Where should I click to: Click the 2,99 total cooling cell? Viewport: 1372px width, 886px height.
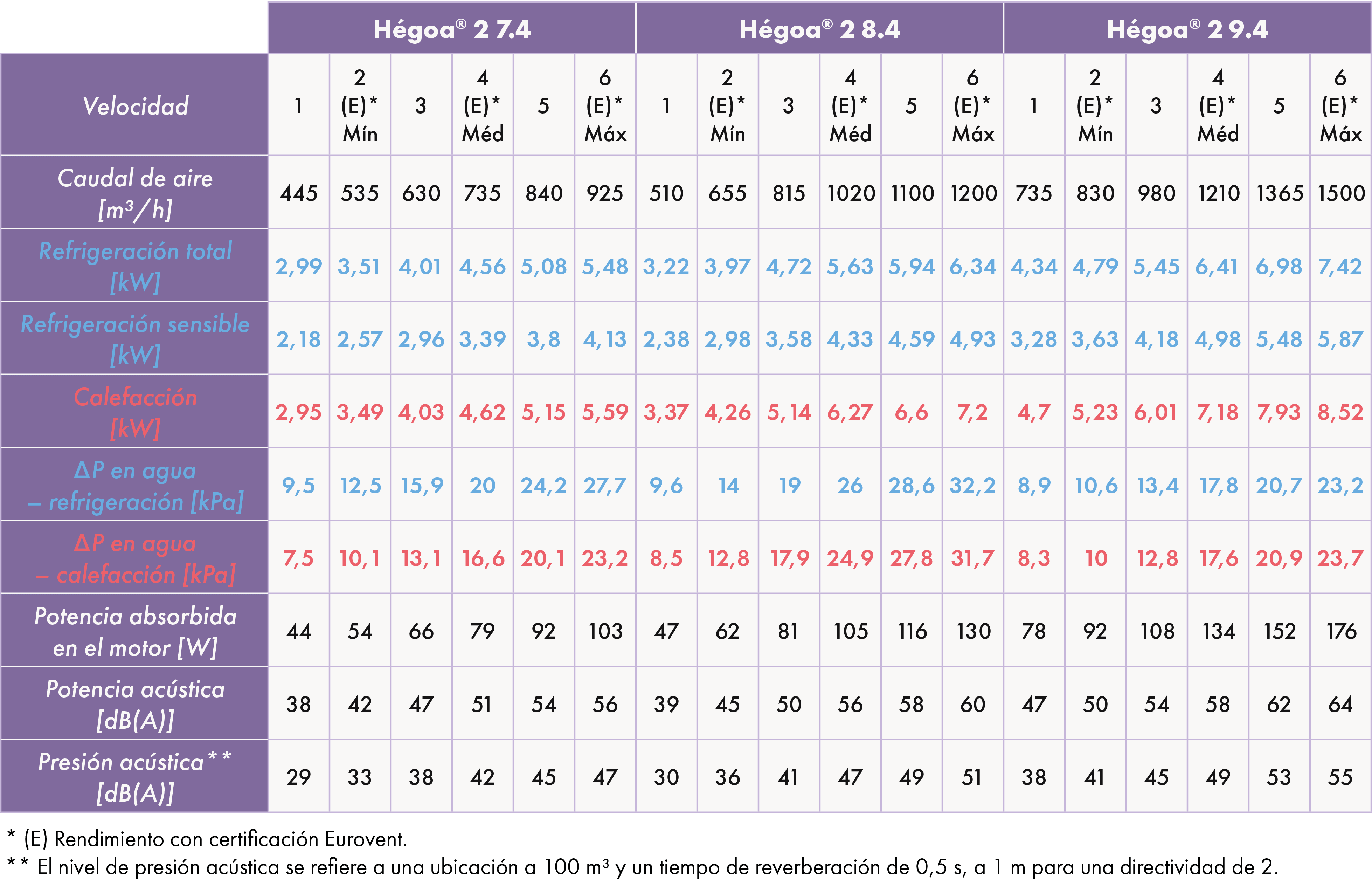(298, 266)
